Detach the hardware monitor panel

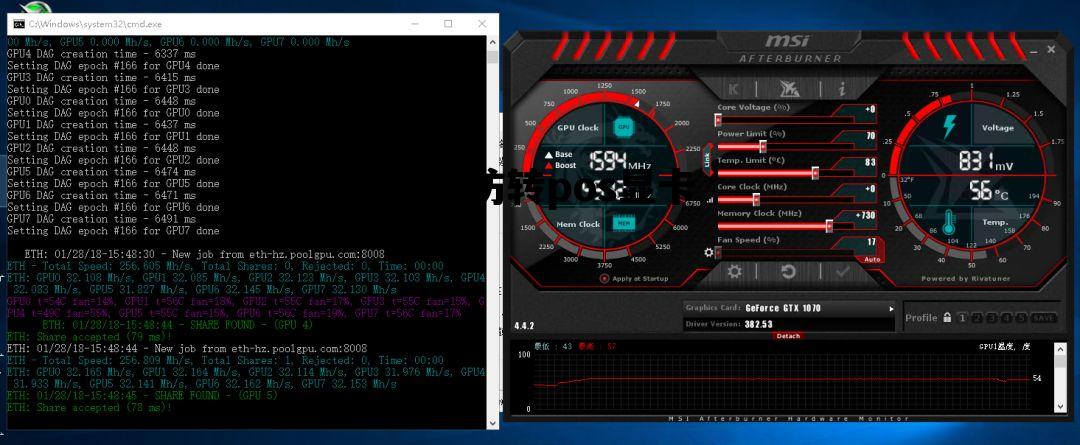(788, 336)
